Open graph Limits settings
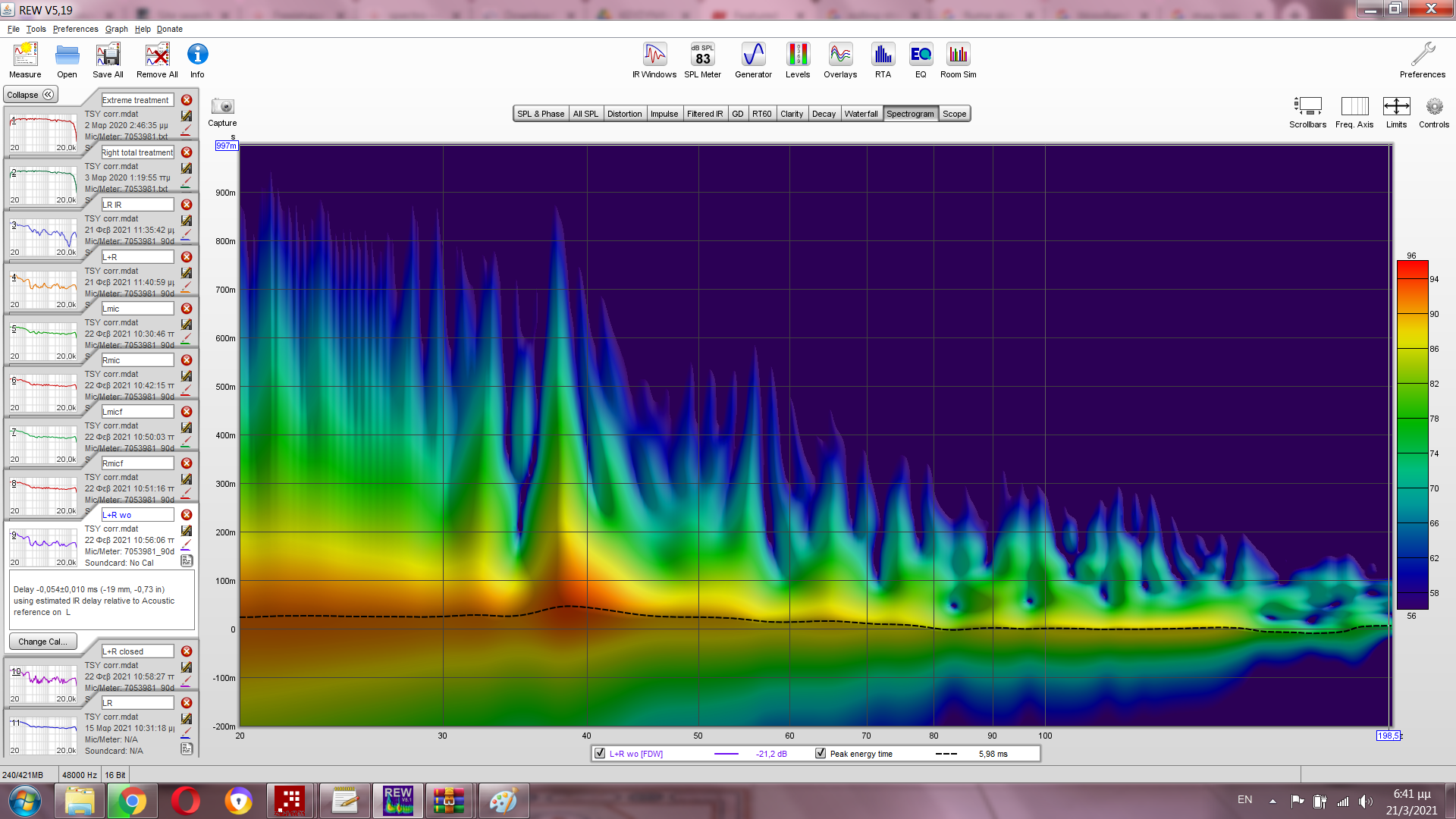Viewport: 1456px width, 819px height. click(x=1396, y=107)
